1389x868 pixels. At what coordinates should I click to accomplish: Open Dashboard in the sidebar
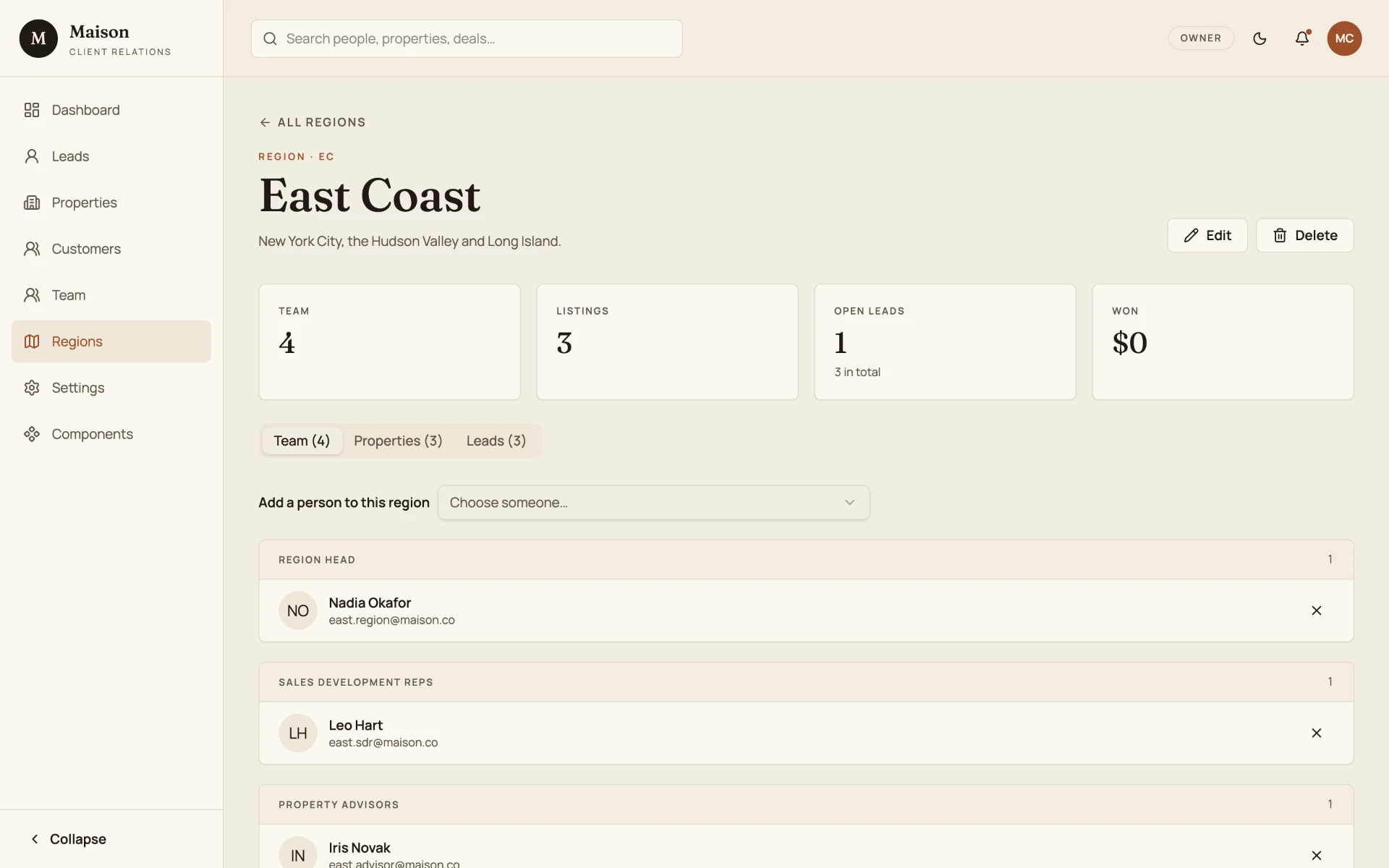pos(111,110)
